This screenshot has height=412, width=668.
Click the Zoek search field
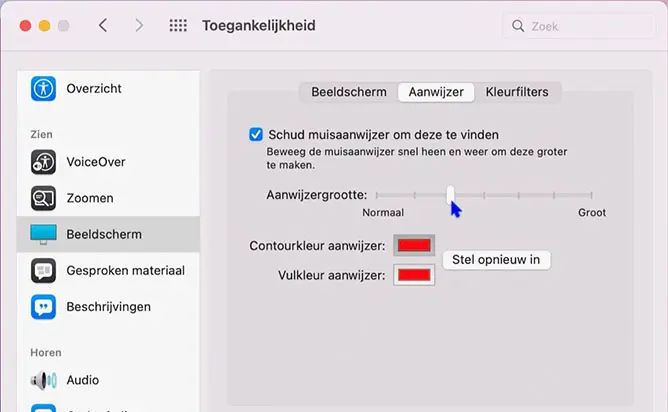(580, 26)
